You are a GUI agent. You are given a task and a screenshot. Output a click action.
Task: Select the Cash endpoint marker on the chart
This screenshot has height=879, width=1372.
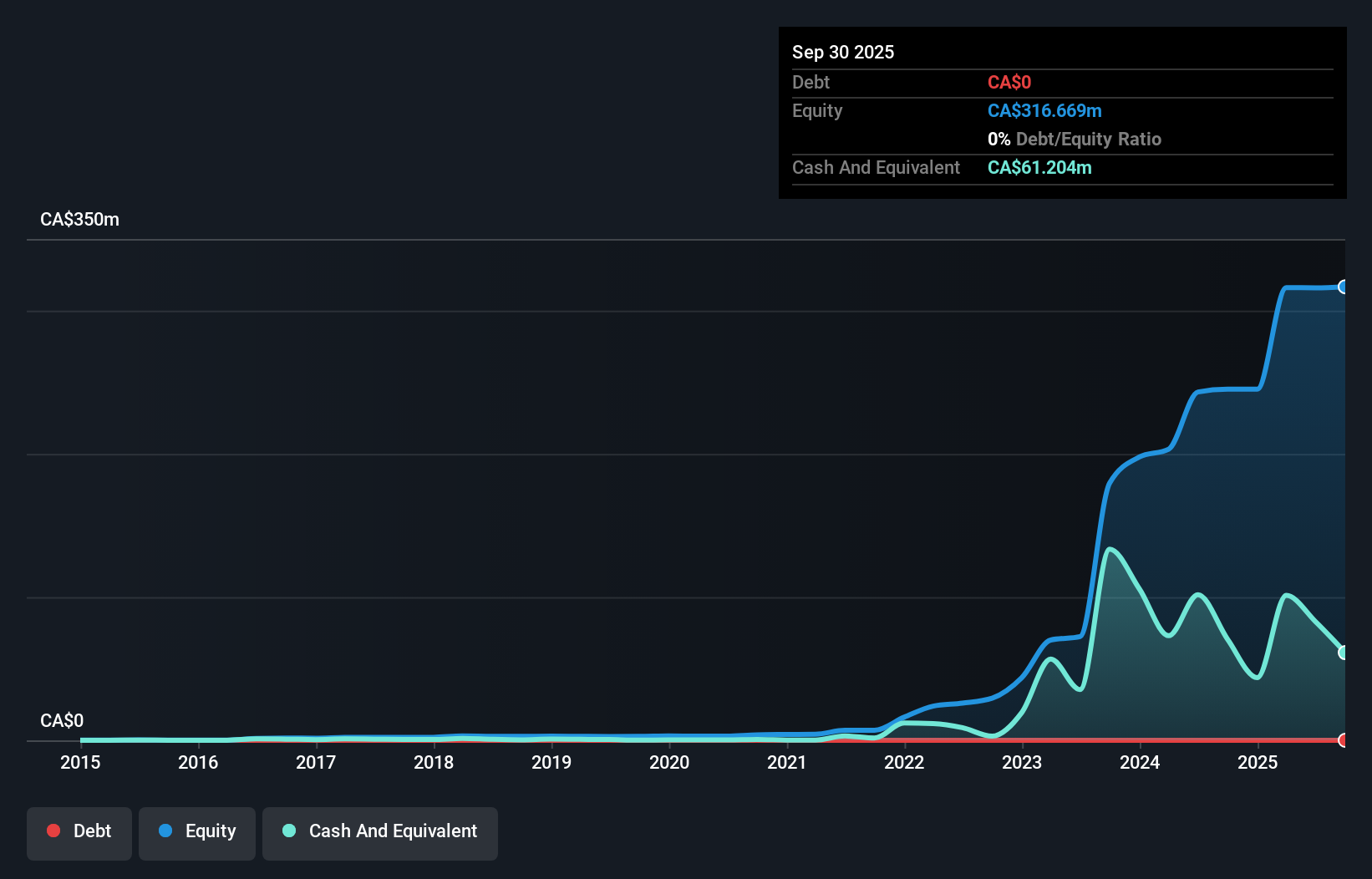[1343, 652]
